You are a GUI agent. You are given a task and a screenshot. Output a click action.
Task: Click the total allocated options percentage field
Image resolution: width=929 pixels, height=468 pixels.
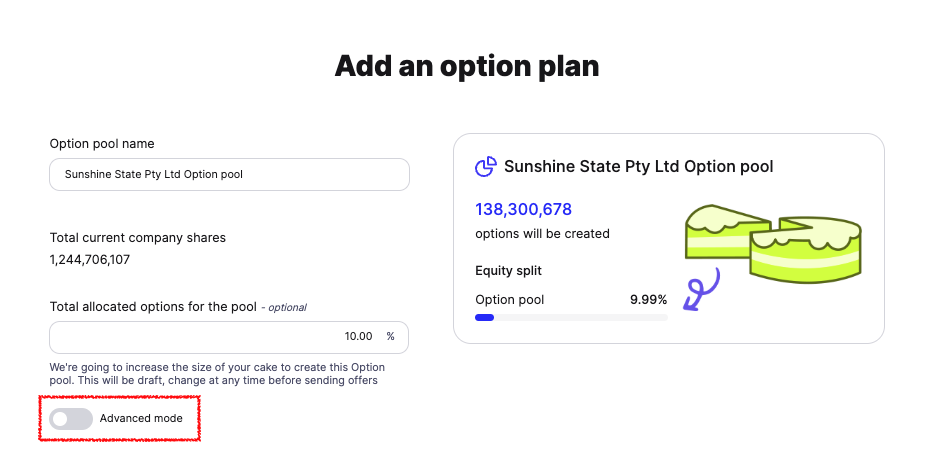pos(229,337)
